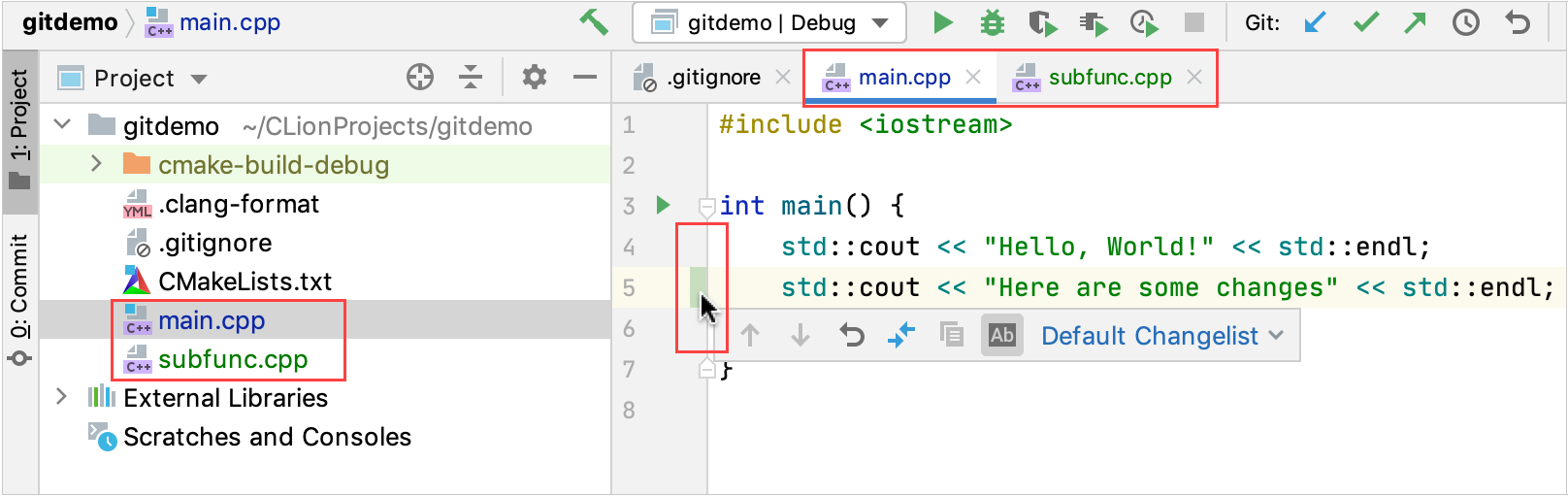Go to previous change arrow
The width and height of the screenshot is (1568, 497).
pos(750,336)
